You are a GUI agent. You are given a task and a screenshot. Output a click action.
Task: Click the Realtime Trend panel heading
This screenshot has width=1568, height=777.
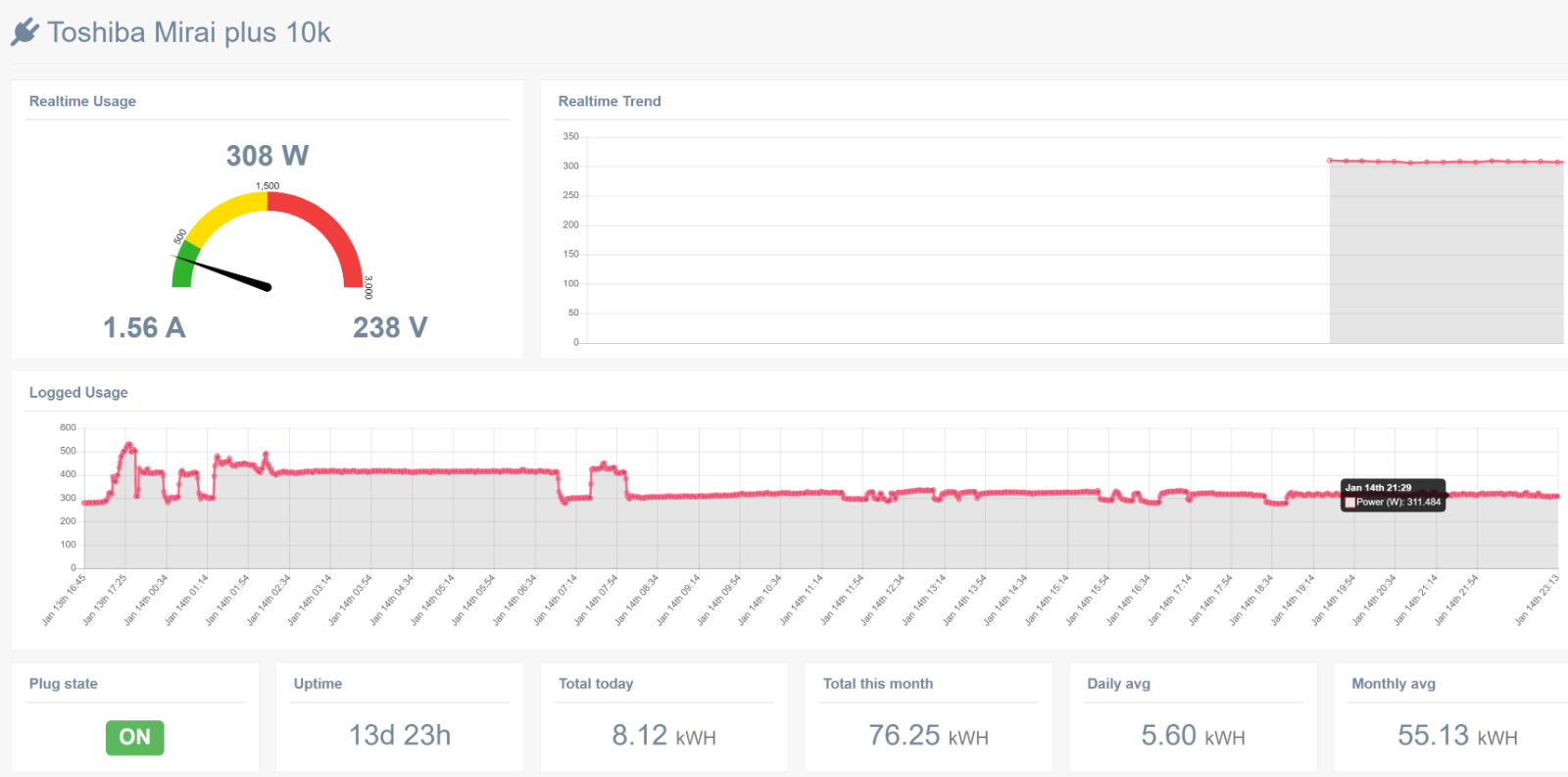[610, 101]
